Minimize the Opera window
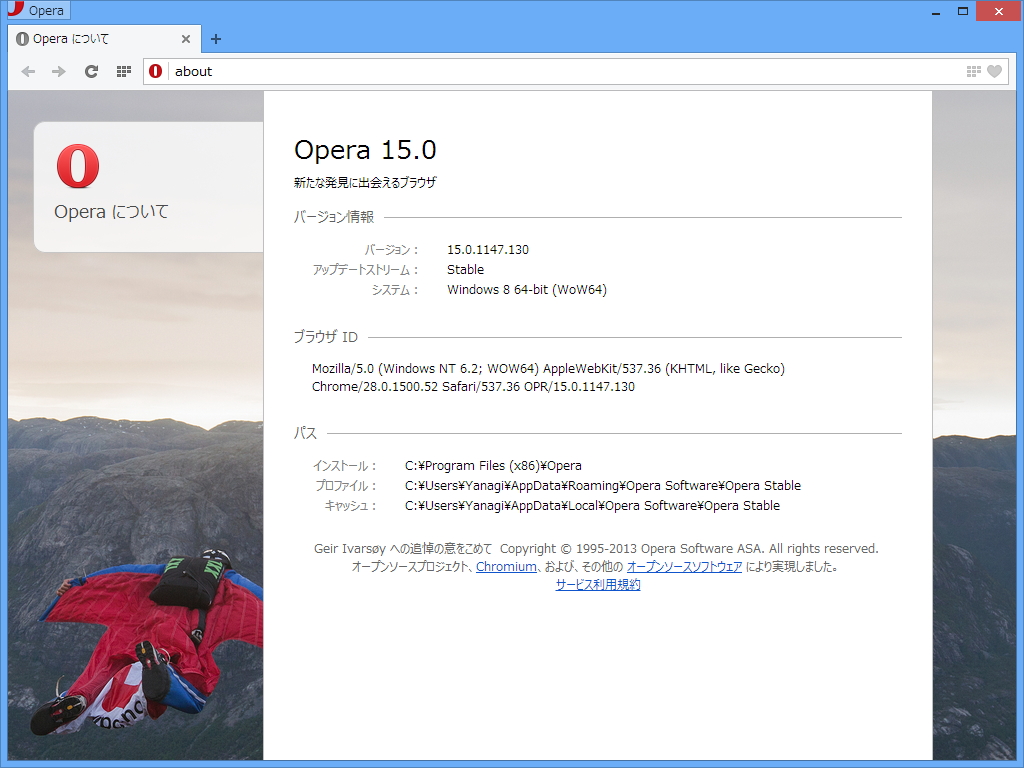 934,11
